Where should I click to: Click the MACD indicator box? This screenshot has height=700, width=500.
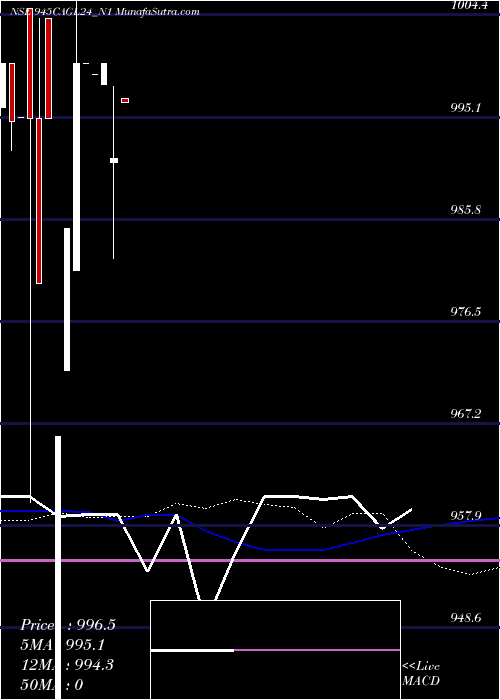[x=275, y=650]
